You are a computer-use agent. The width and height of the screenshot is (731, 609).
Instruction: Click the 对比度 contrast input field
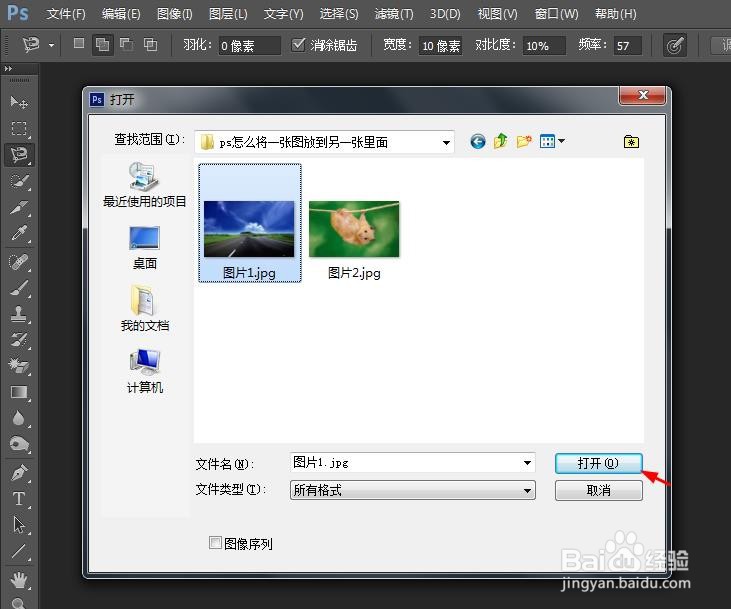click(x=544, y=46)
